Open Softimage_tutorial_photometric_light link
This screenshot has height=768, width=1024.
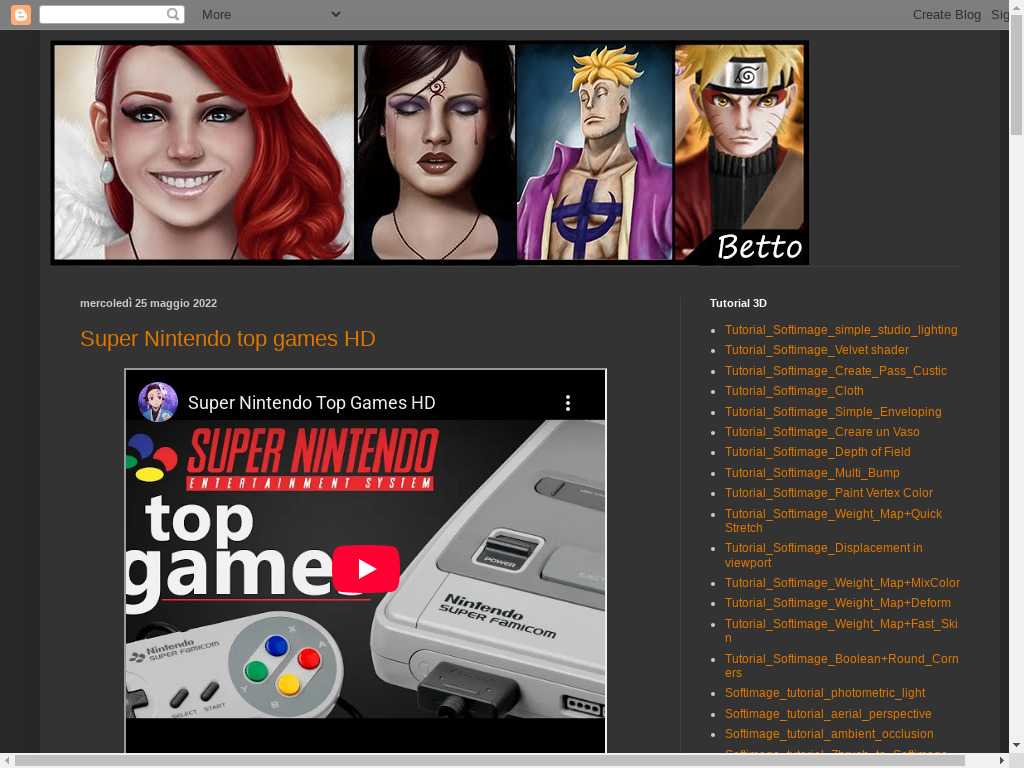point(824,693)
